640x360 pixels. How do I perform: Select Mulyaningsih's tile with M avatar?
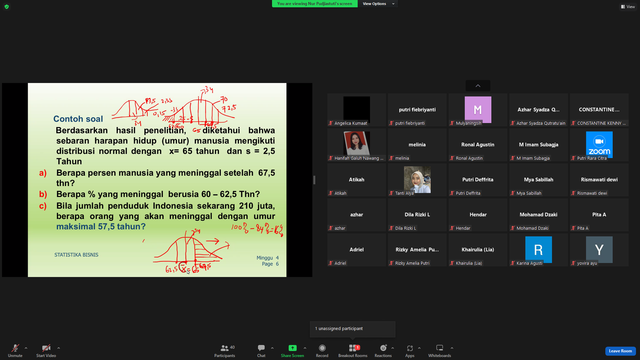(478, 109)
